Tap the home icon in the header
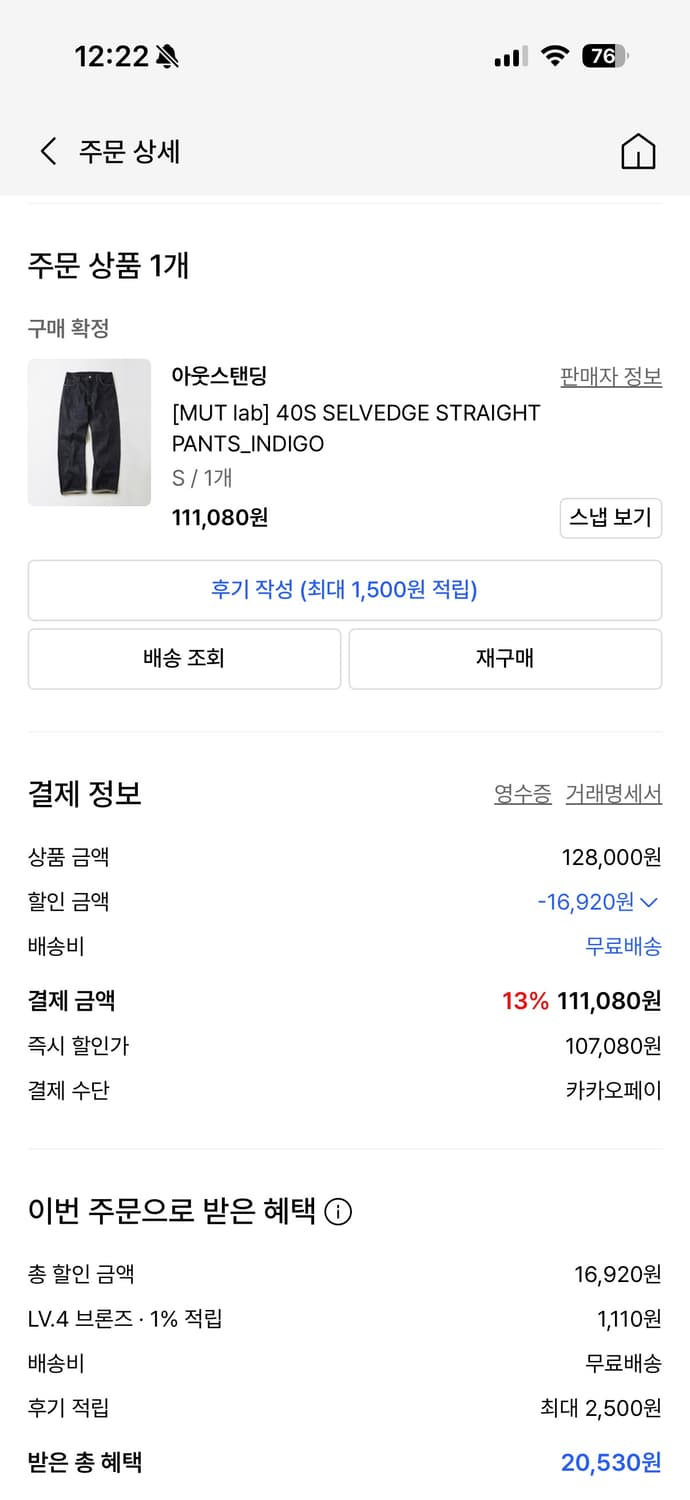Screen dimensions: 690x1500 coord(638,151)
